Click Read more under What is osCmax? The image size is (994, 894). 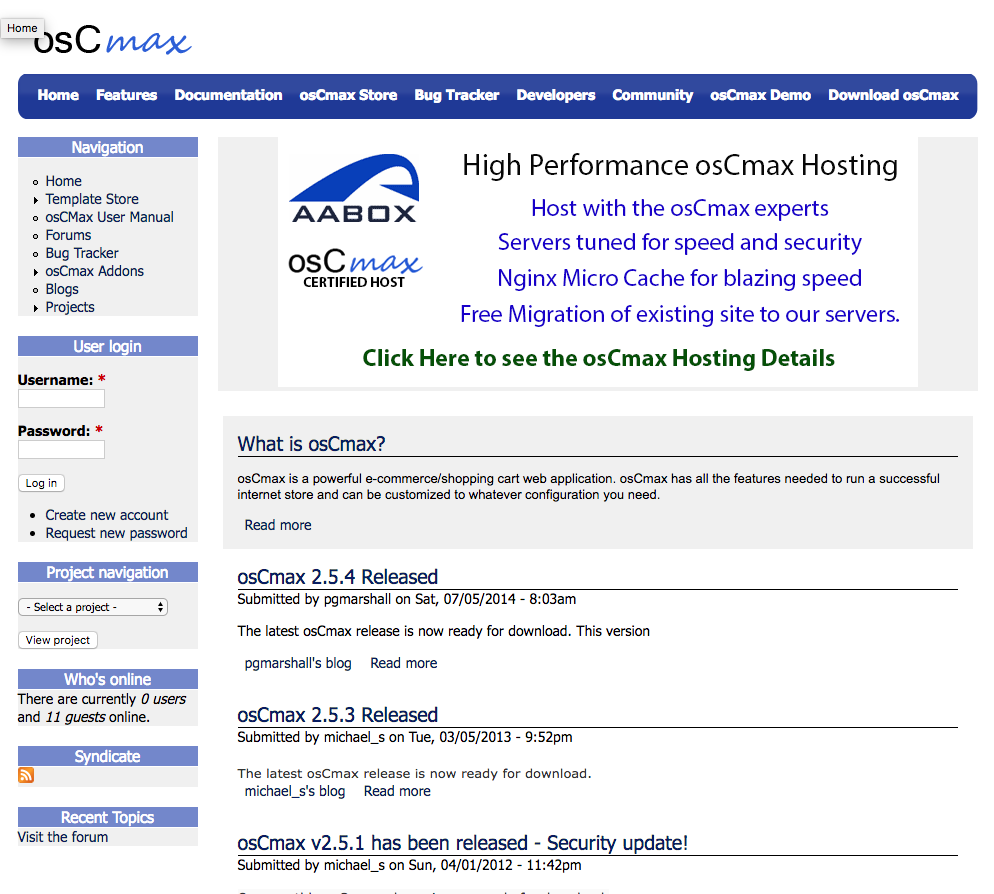(278, 525)
